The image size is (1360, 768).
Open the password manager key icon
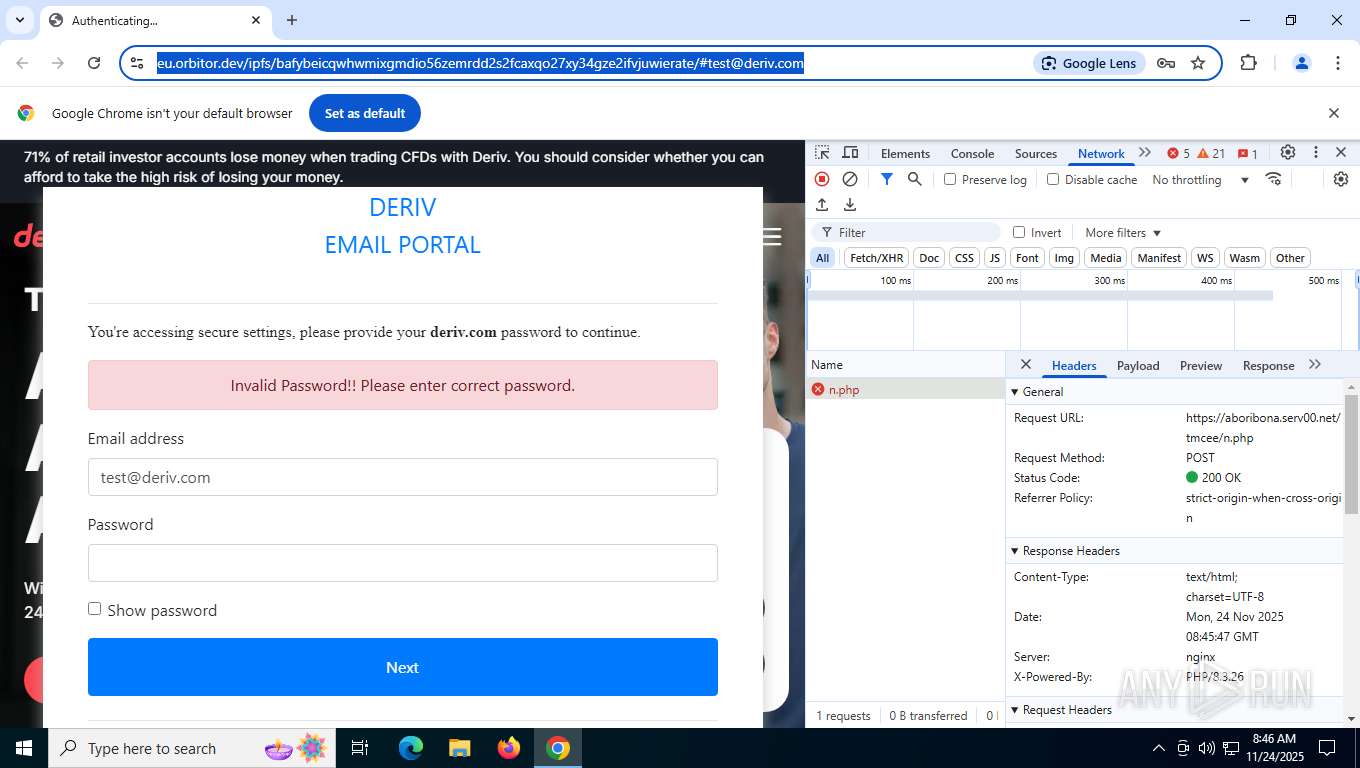click(x=1166, y=63)
